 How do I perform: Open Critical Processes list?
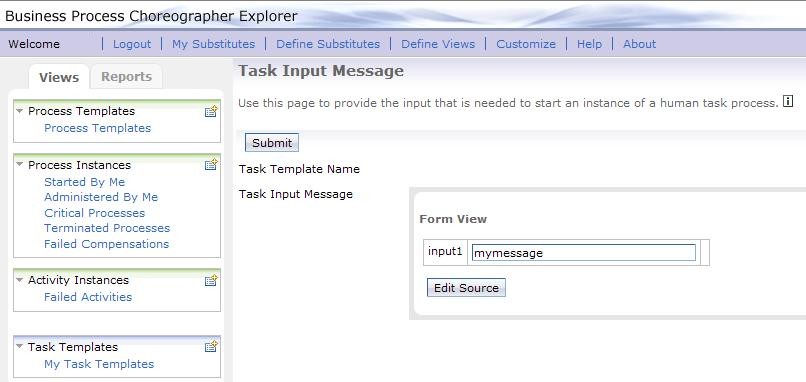tap(95, 213)
